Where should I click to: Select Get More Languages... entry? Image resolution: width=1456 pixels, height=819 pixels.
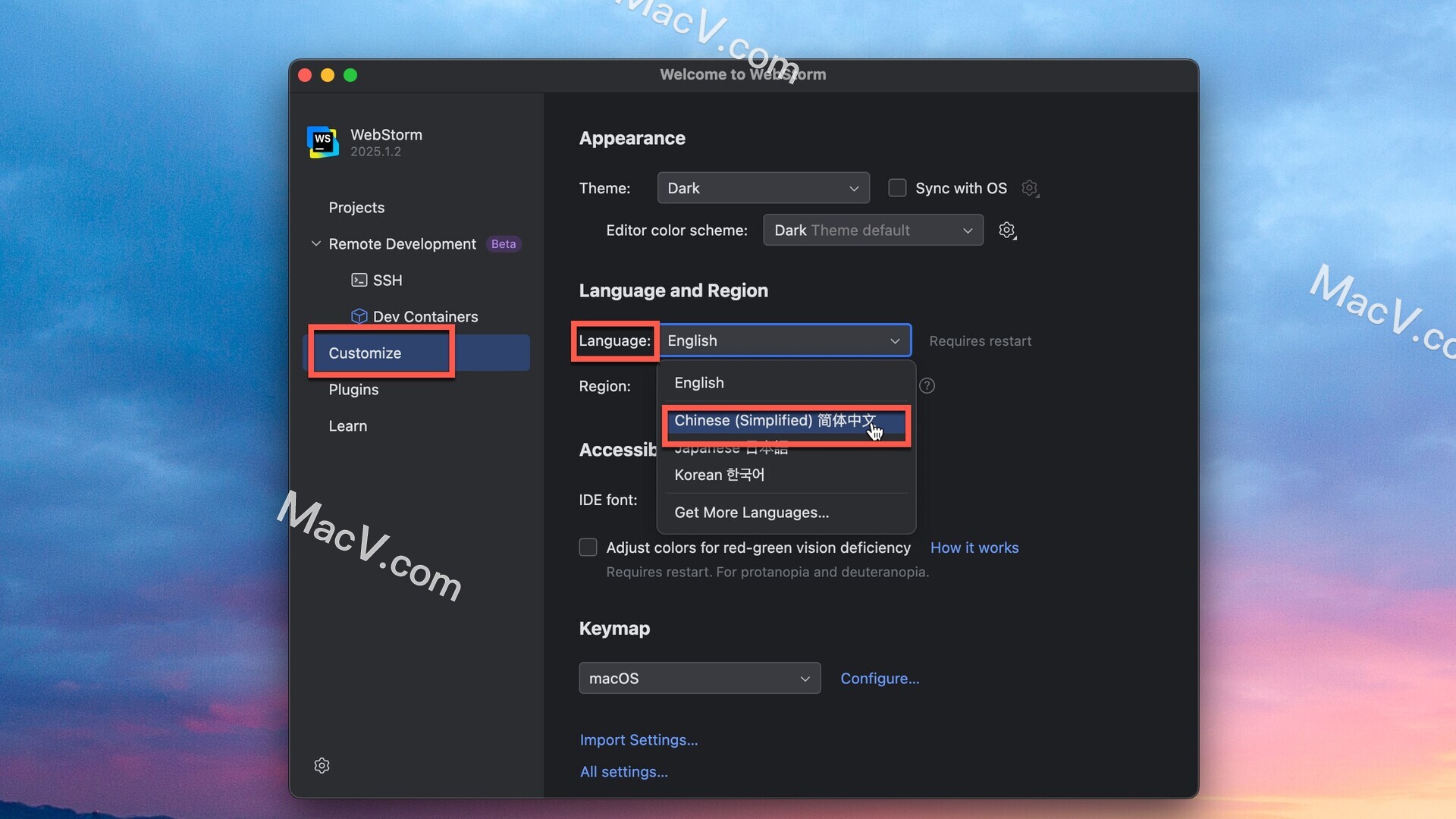(751, 513)
